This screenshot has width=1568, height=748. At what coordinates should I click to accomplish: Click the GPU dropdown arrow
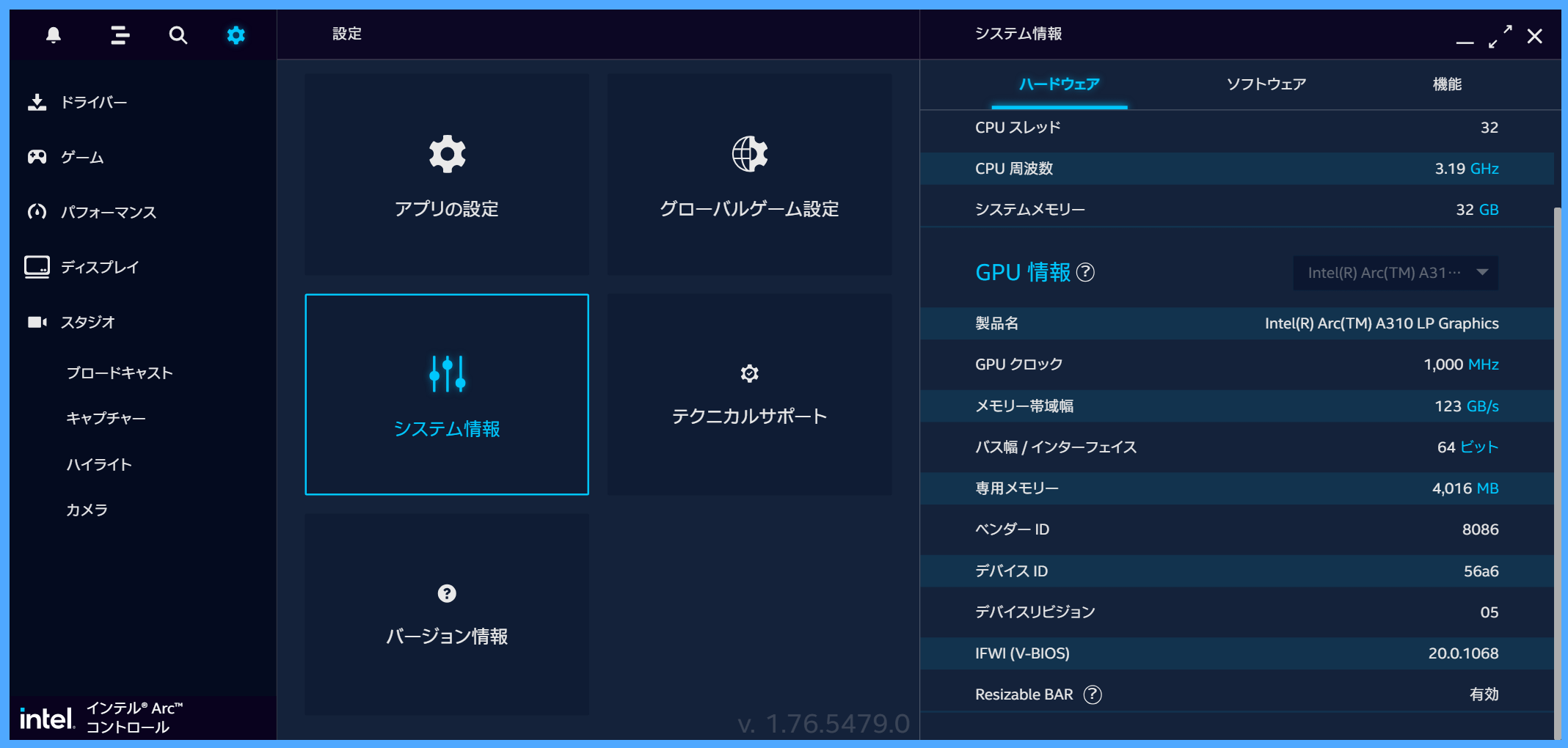1482,272
